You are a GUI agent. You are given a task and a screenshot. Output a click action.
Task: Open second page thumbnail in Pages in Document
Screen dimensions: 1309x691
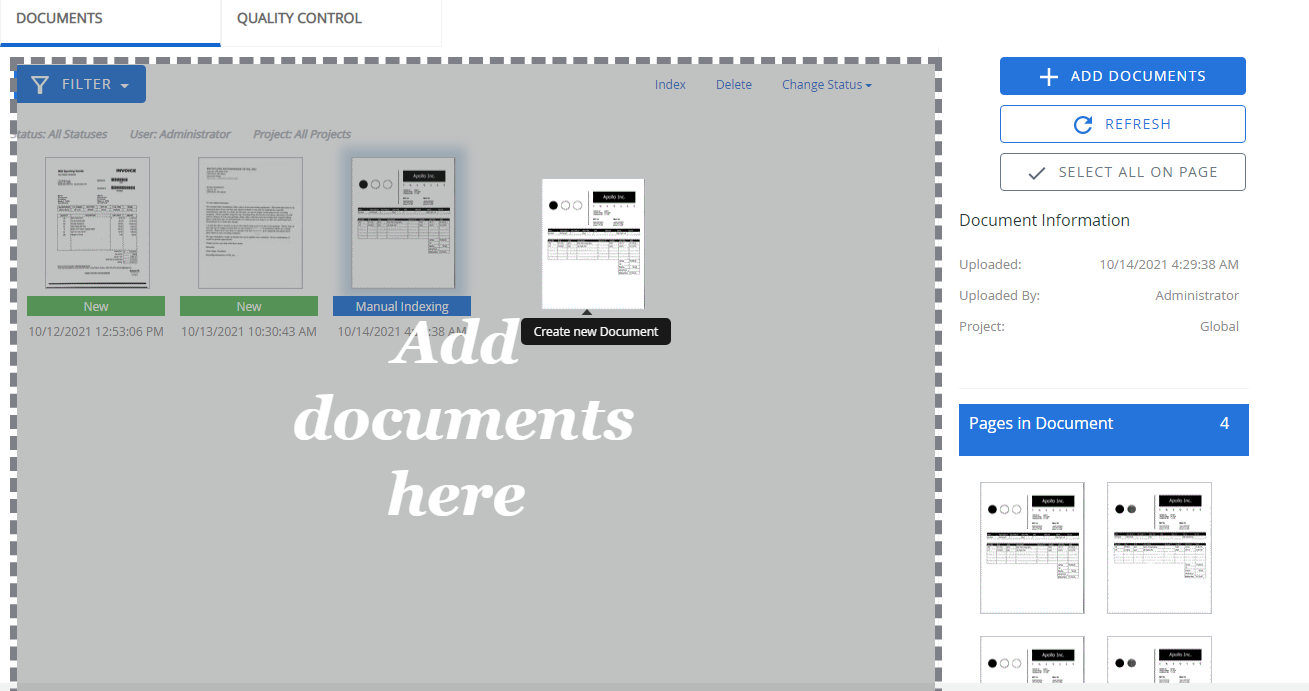coord(1159,548)
